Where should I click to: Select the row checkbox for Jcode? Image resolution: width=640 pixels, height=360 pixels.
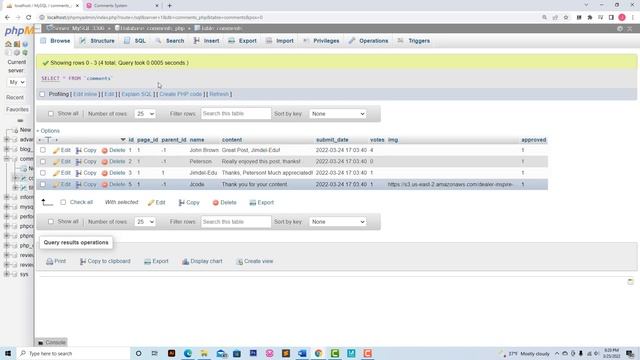[x=43, y=184]
